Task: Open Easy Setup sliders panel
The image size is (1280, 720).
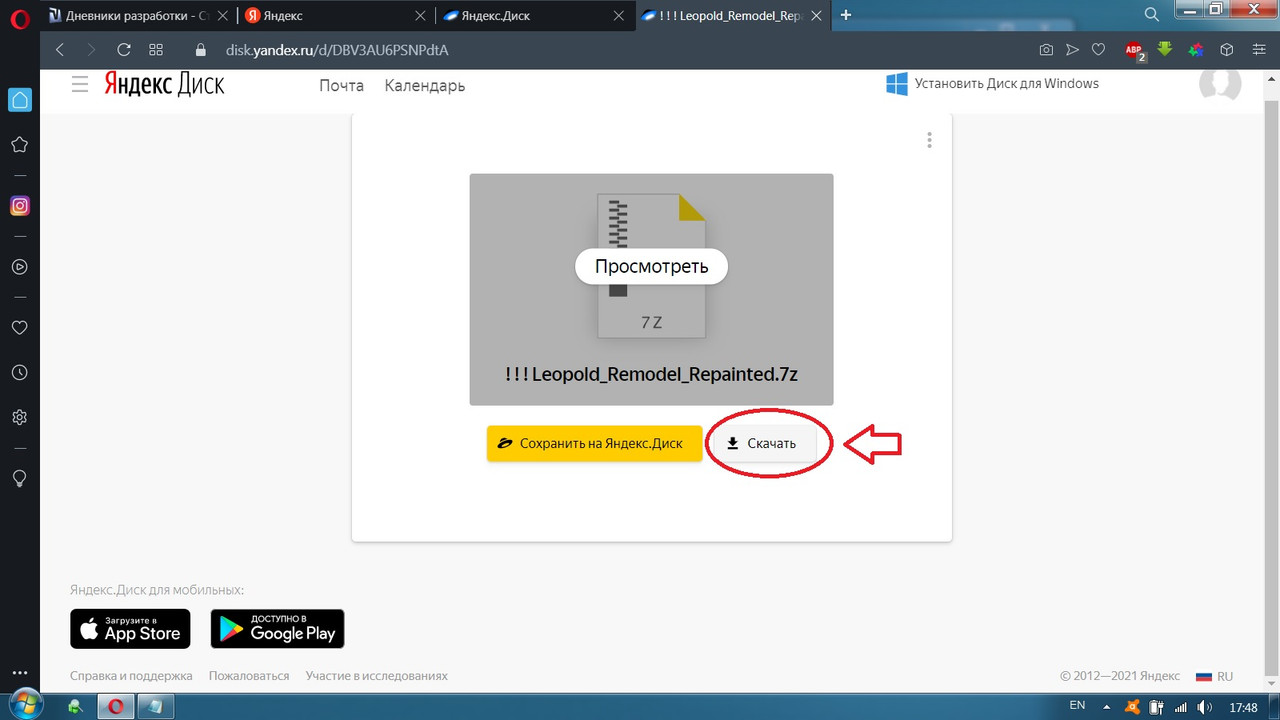Action: 1257,49
